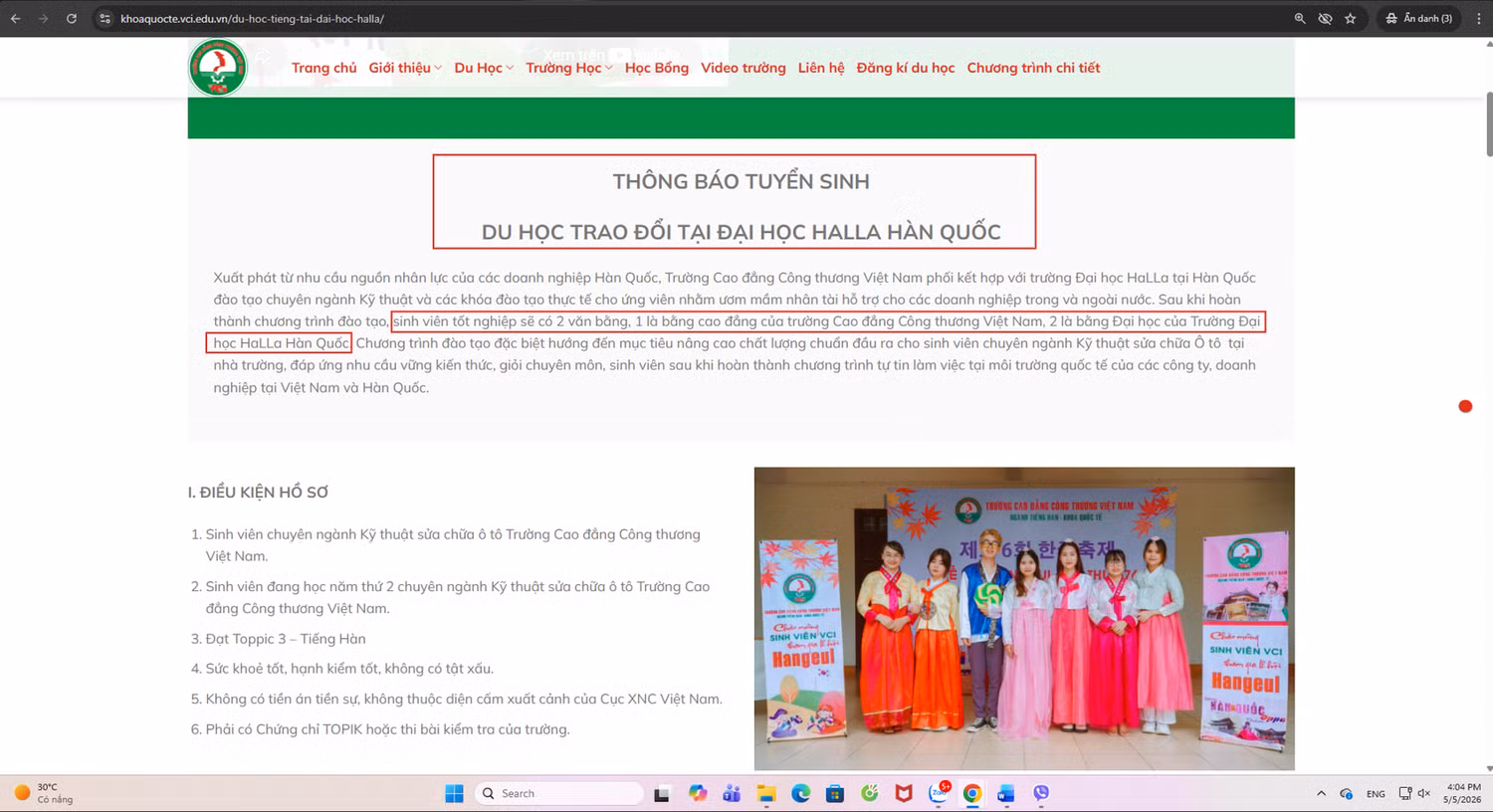Click the list item Đạt Toppic 3 – Tiếng Hàn

(286, 639)
